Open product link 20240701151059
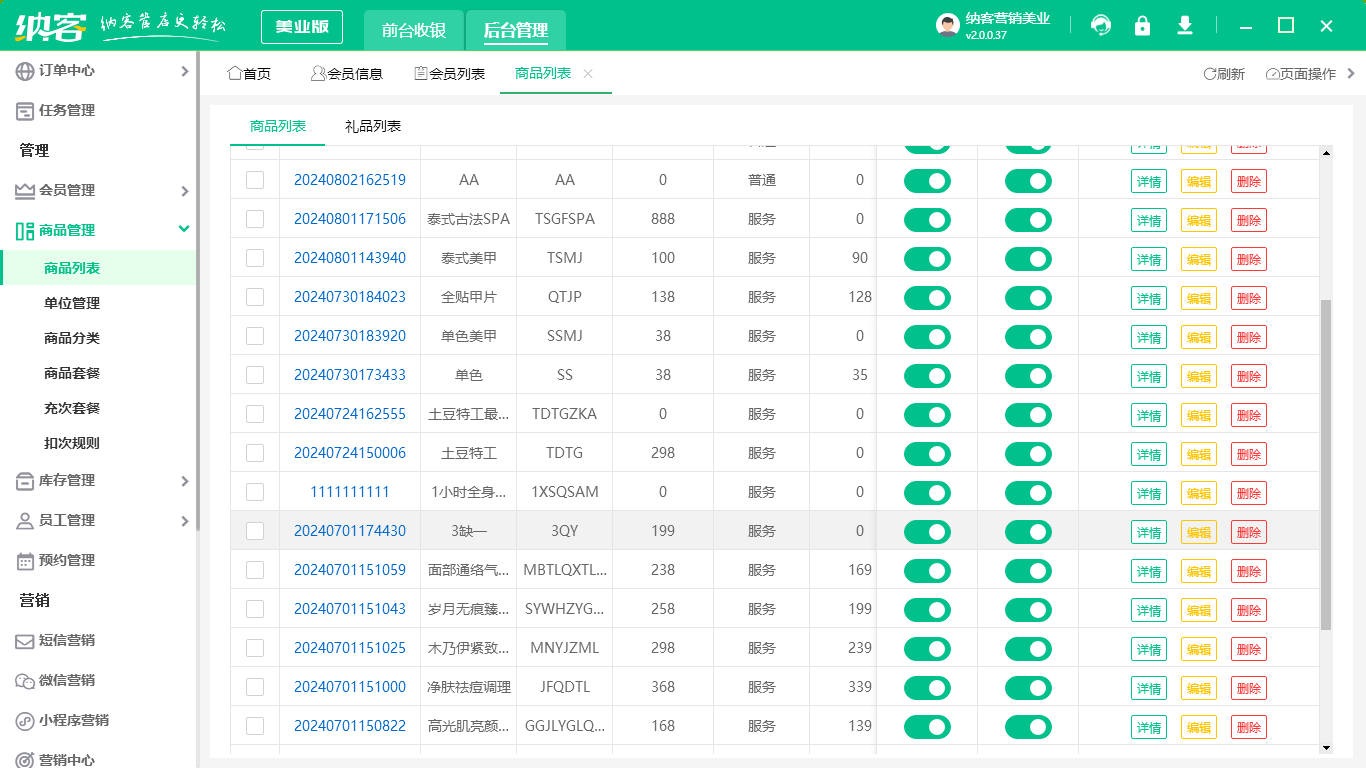The image size is (1366, 768). click(x=350, y=570)
